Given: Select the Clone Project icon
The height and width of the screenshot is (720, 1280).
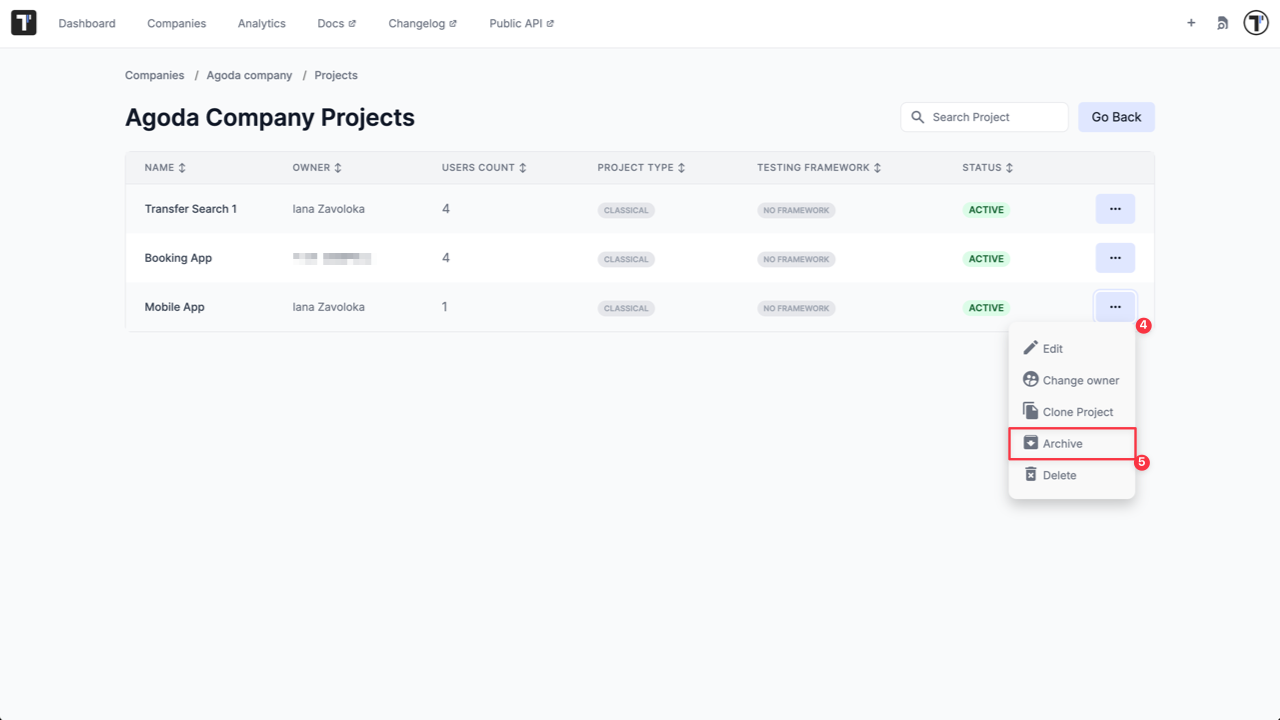Looking at the screenshot, I should (x=1031, y=410).
